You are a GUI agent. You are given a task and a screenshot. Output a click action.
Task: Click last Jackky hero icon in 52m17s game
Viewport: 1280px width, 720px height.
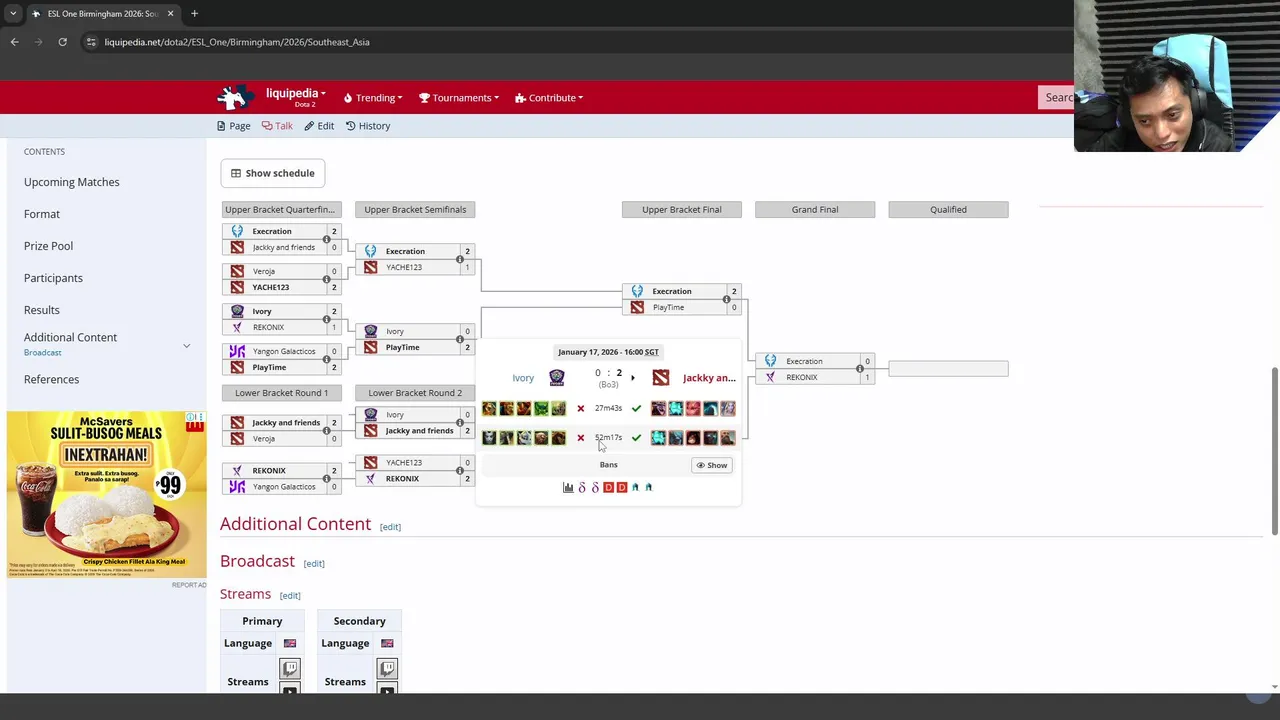(727, 438)
